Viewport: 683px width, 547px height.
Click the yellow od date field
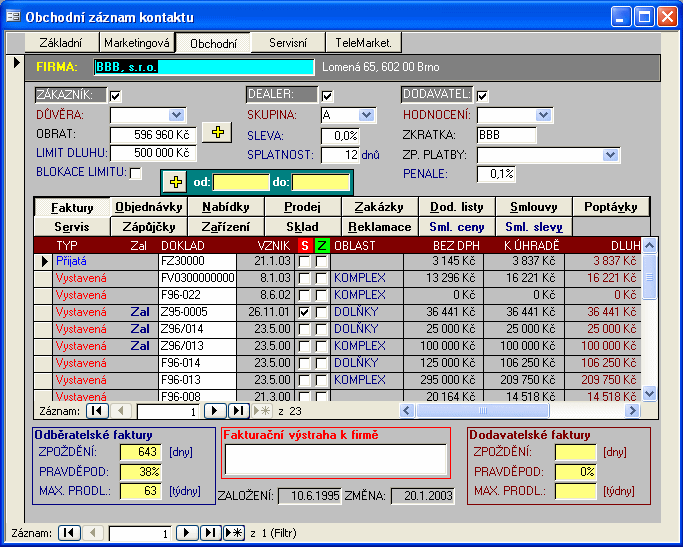click(241, 182)
